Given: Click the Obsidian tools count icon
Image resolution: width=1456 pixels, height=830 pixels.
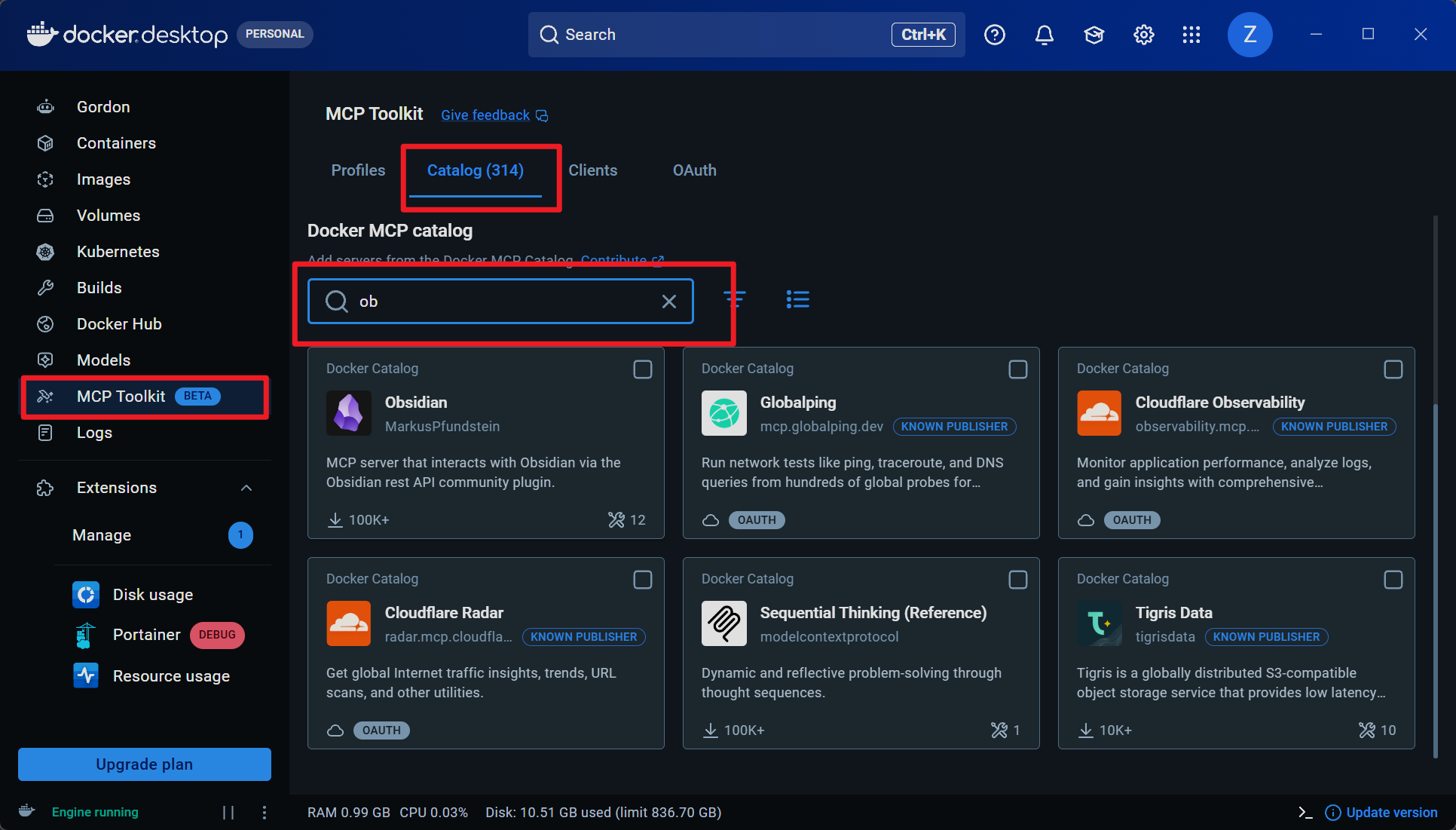Looking at the screenshot, I should click(616, 520).
